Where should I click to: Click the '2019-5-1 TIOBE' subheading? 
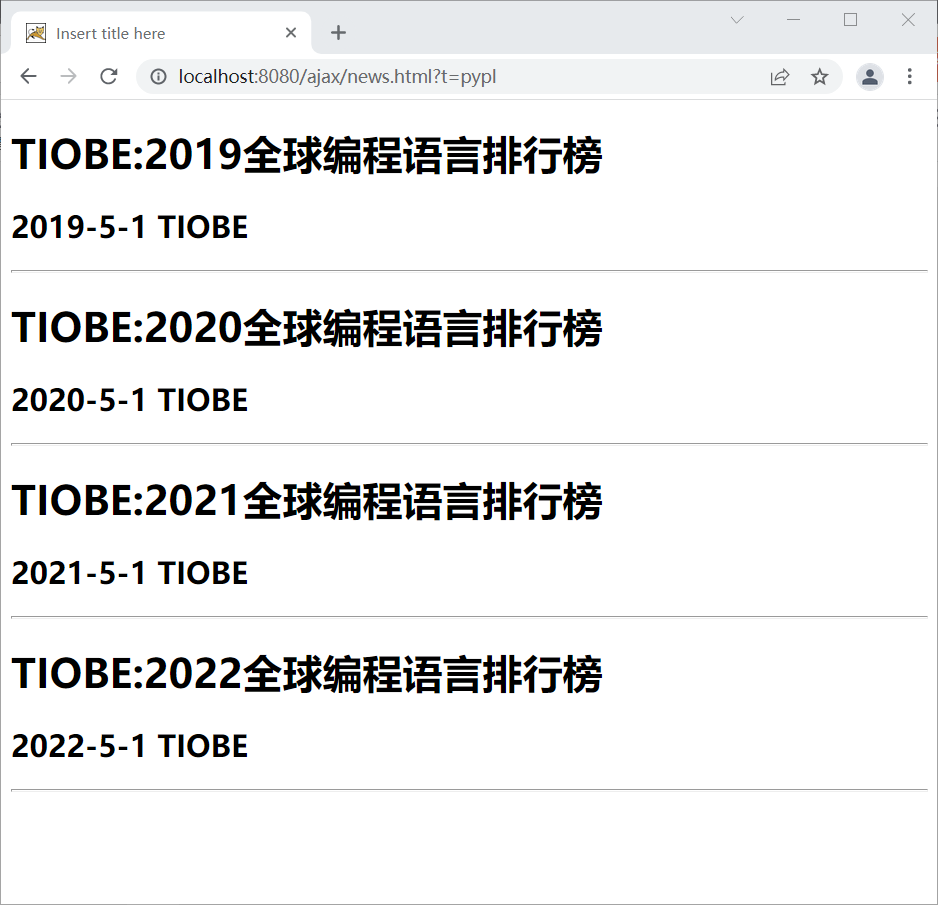129,227
